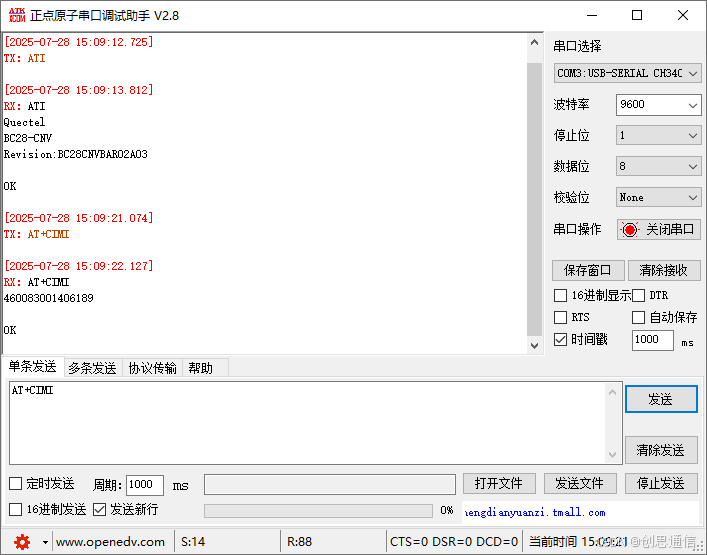Click the 清除发送 button
Screen dimensions: 707x555
(x=661, y=450)
